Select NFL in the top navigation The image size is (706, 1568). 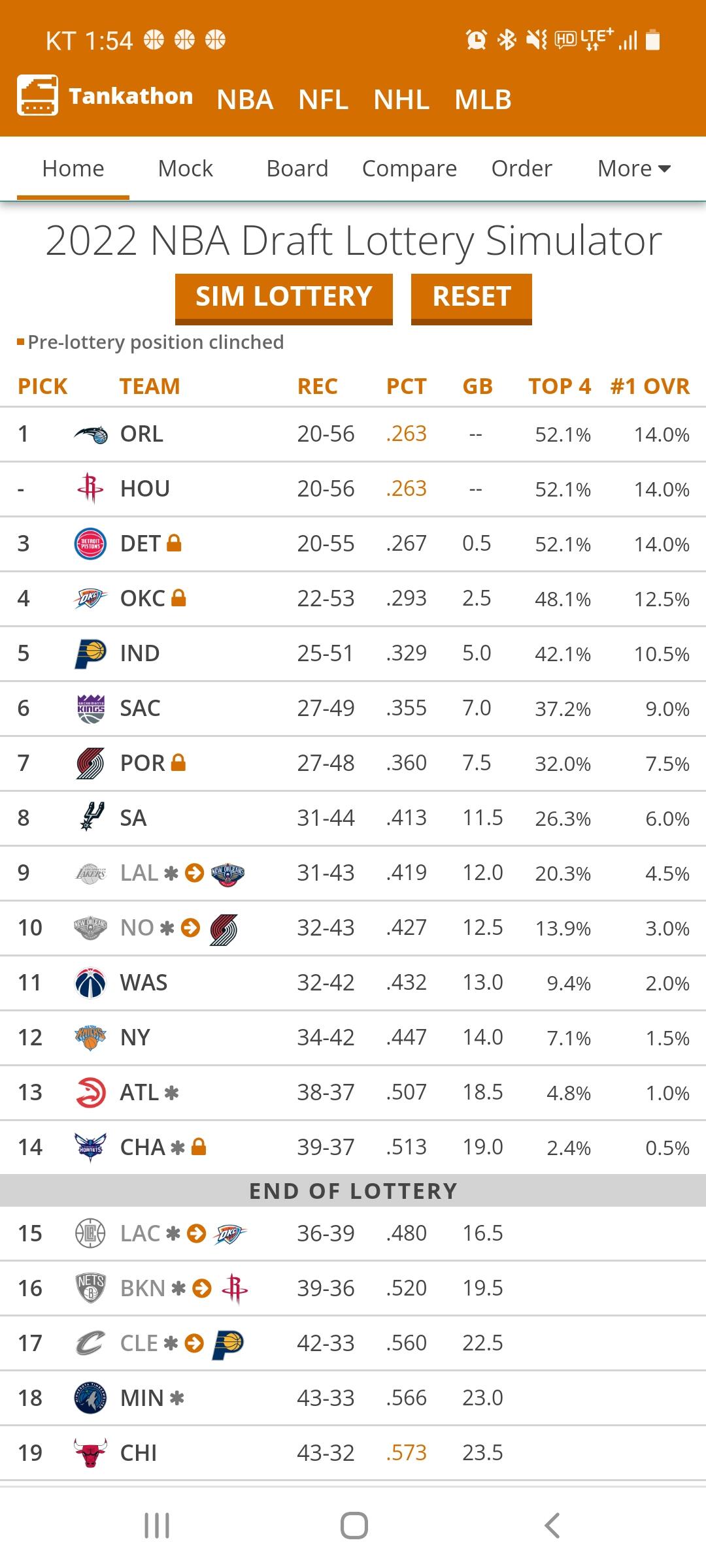[x=323, y=99]
